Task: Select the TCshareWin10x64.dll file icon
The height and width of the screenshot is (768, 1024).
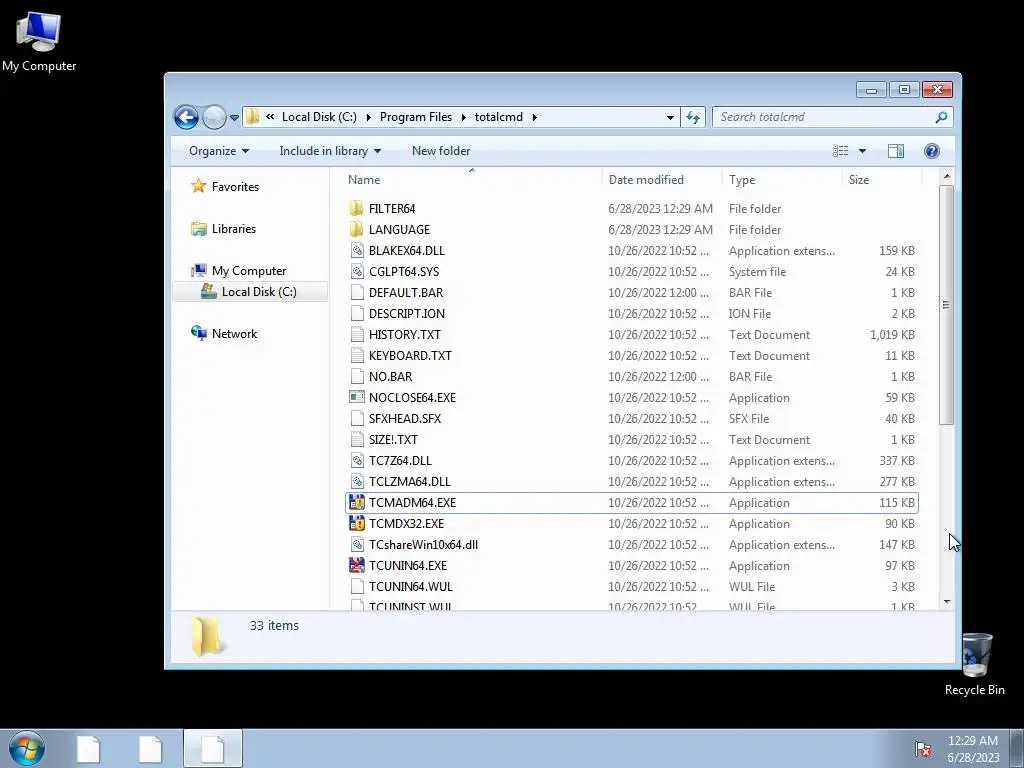Action: click(357, 545)
